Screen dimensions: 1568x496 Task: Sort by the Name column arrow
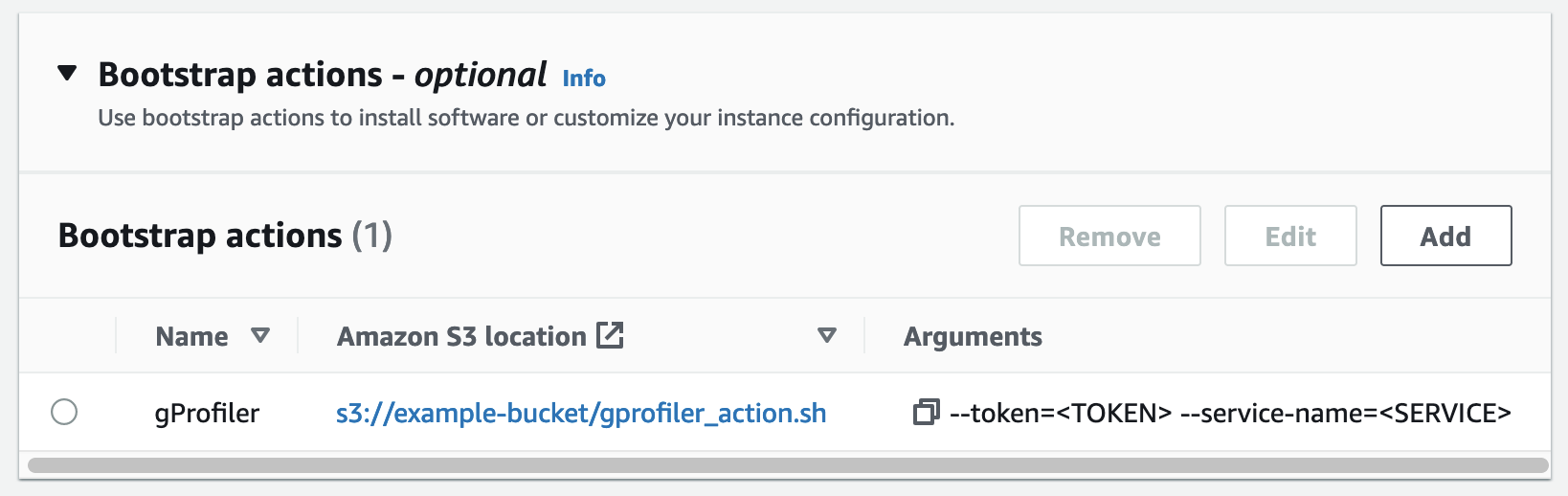(259, 336)
